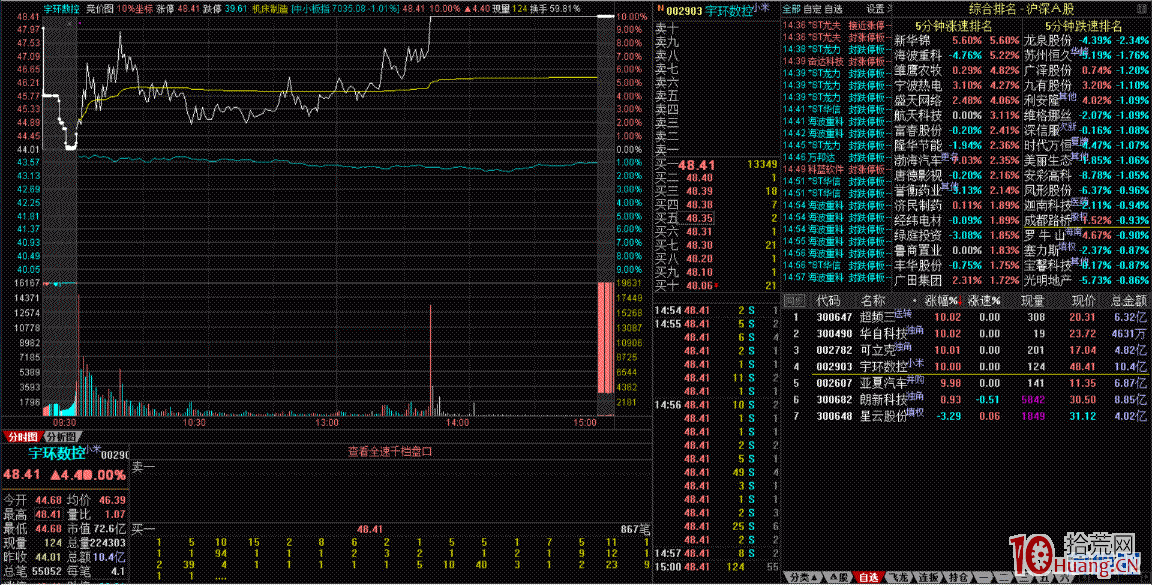Select the 华自科技 row in watchlist
This screenshot has width=1152, height=585.
(965, 334)
